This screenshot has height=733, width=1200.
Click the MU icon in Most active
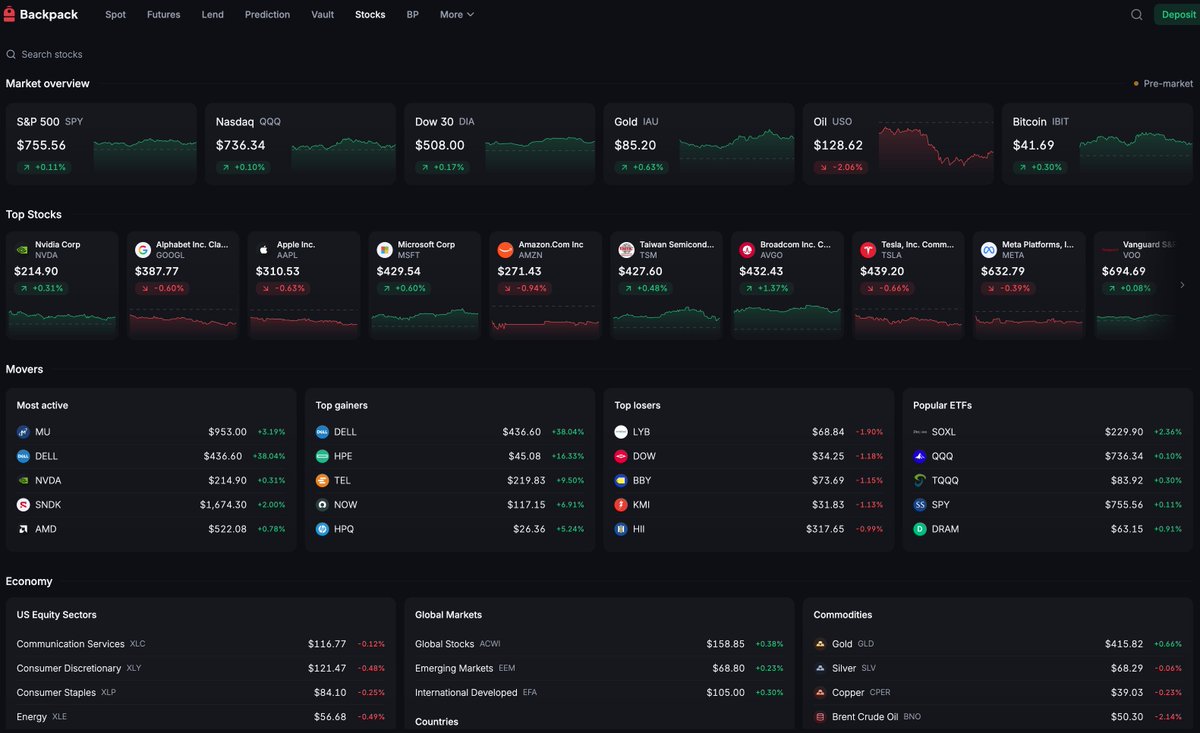tap(24, 432)
